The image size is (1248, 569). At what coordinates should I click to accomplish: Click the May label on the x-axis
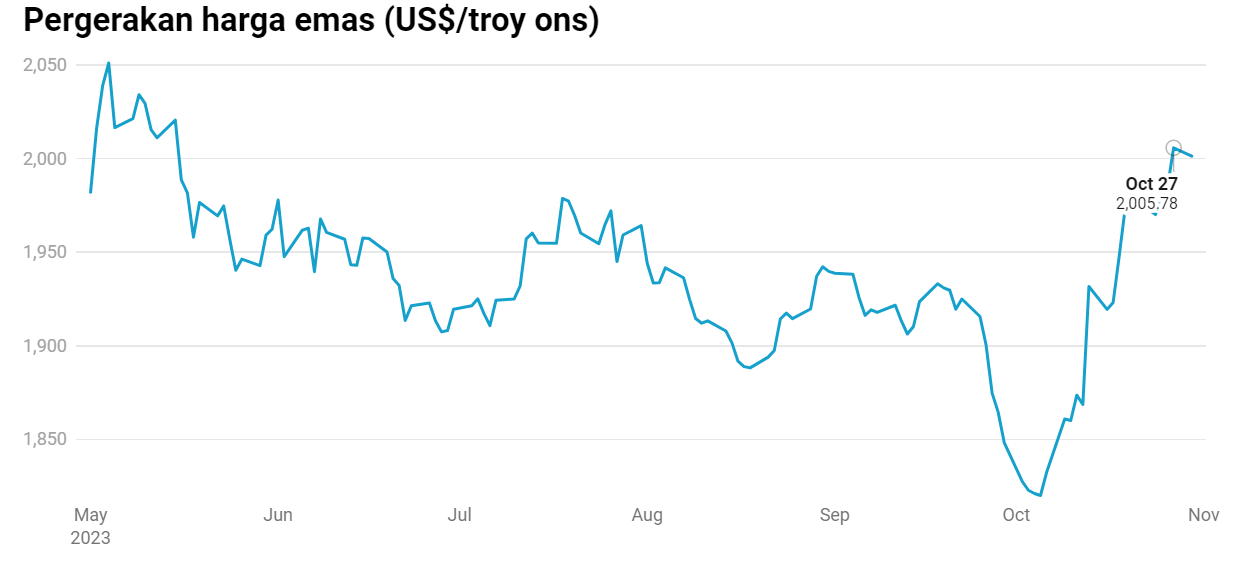tap(91, 515)
